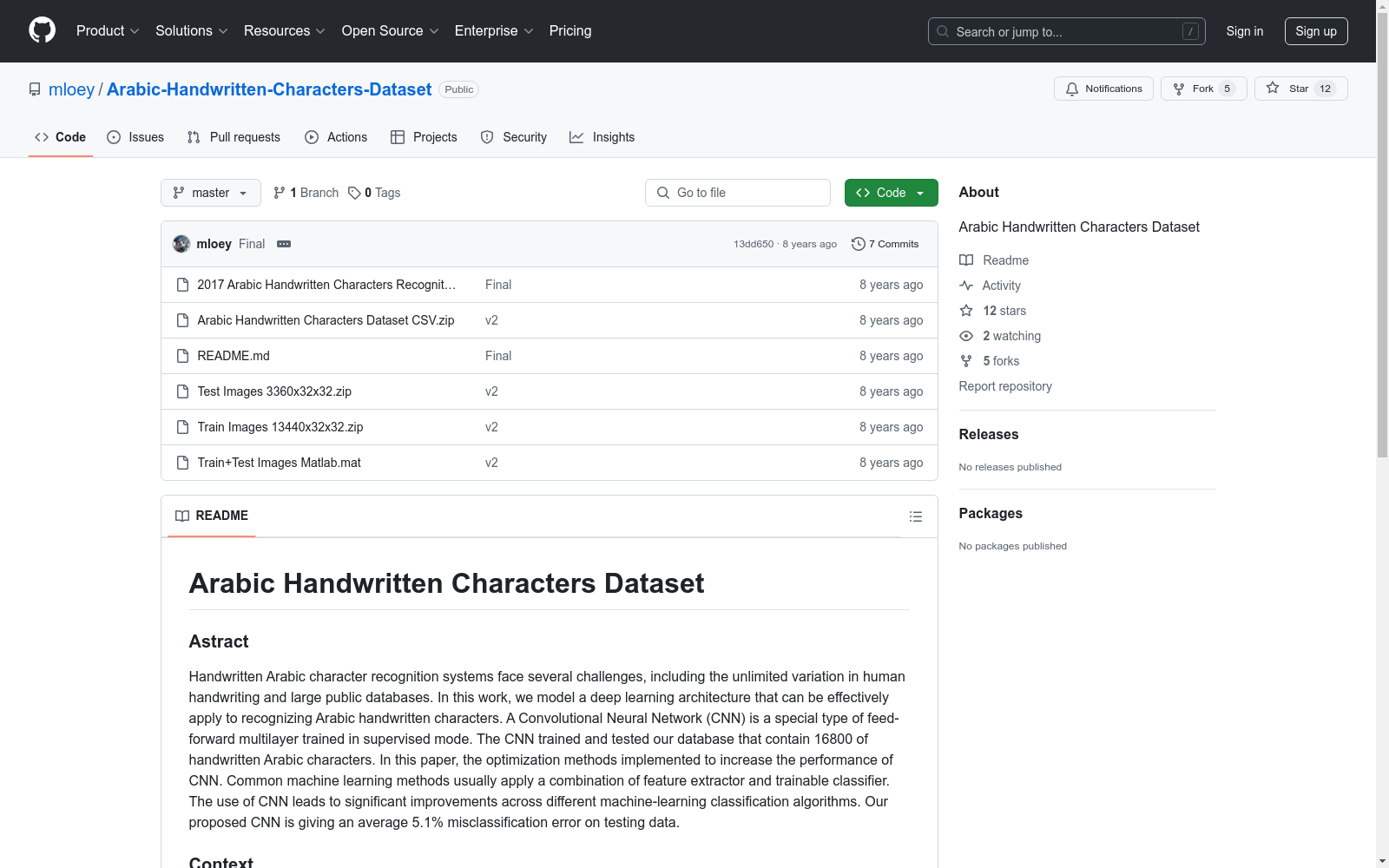Viewport: 1389px width, 868px height.
Task: Expand the green Code dropdown
Action: (x=891, y=193)
